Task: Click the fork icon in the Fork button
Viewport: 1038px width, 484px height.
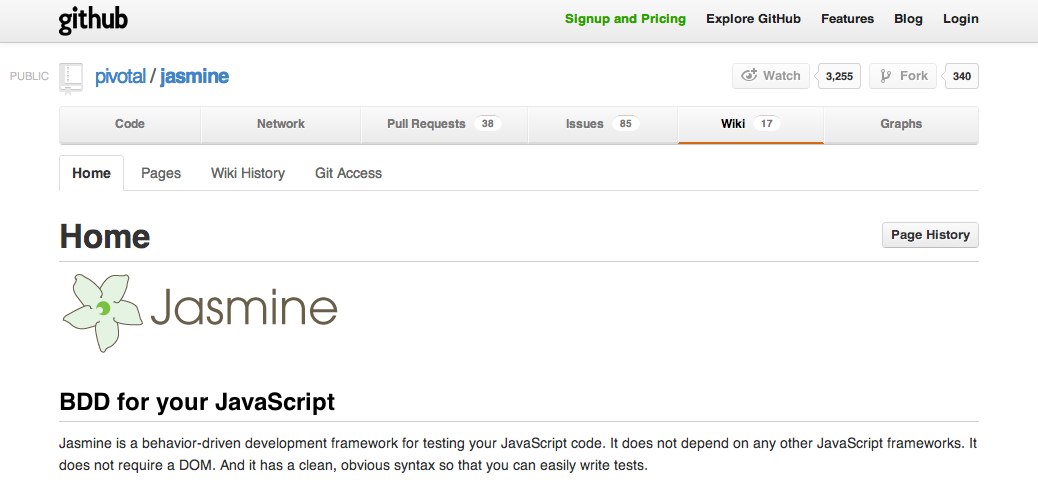Action: coord(885,76)
